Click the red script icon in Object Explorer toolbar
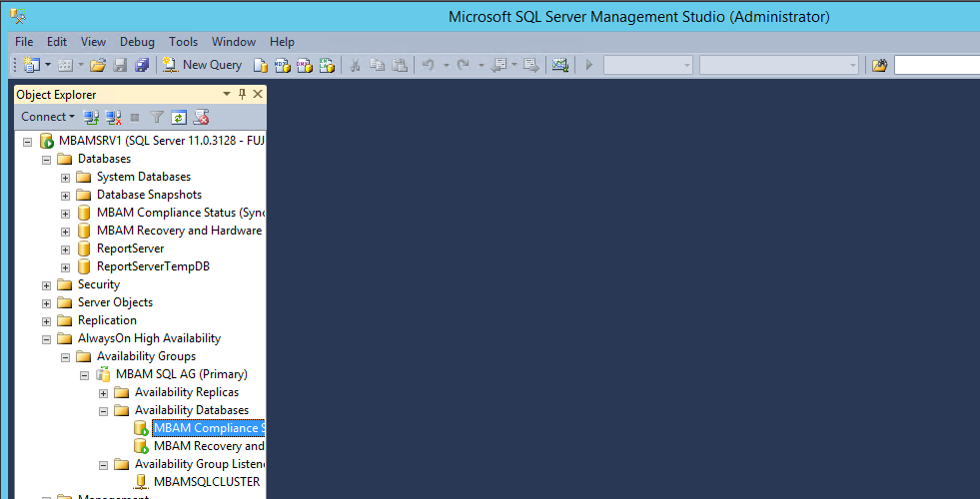The image size is (980, 499). 201,117
